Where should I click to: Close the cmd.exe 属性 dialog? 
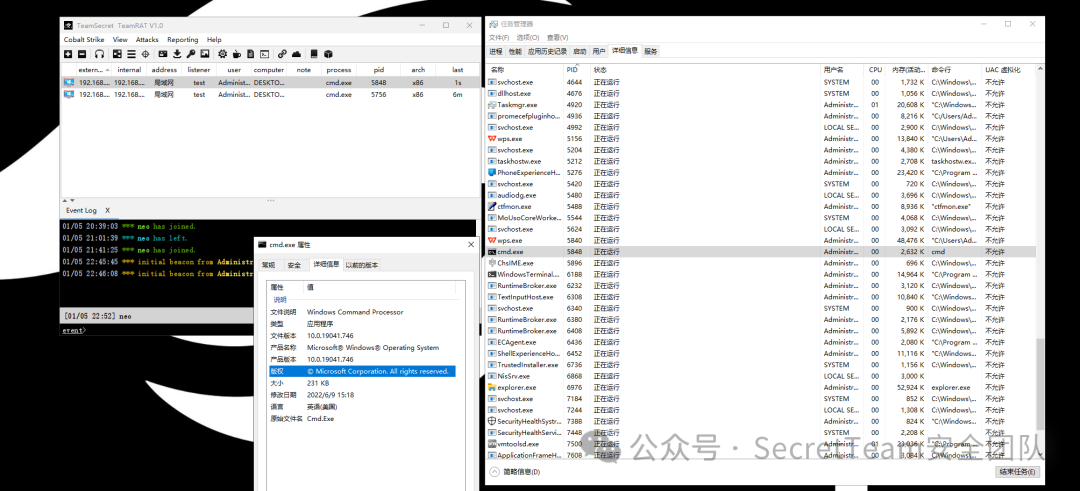click(471, 244)
